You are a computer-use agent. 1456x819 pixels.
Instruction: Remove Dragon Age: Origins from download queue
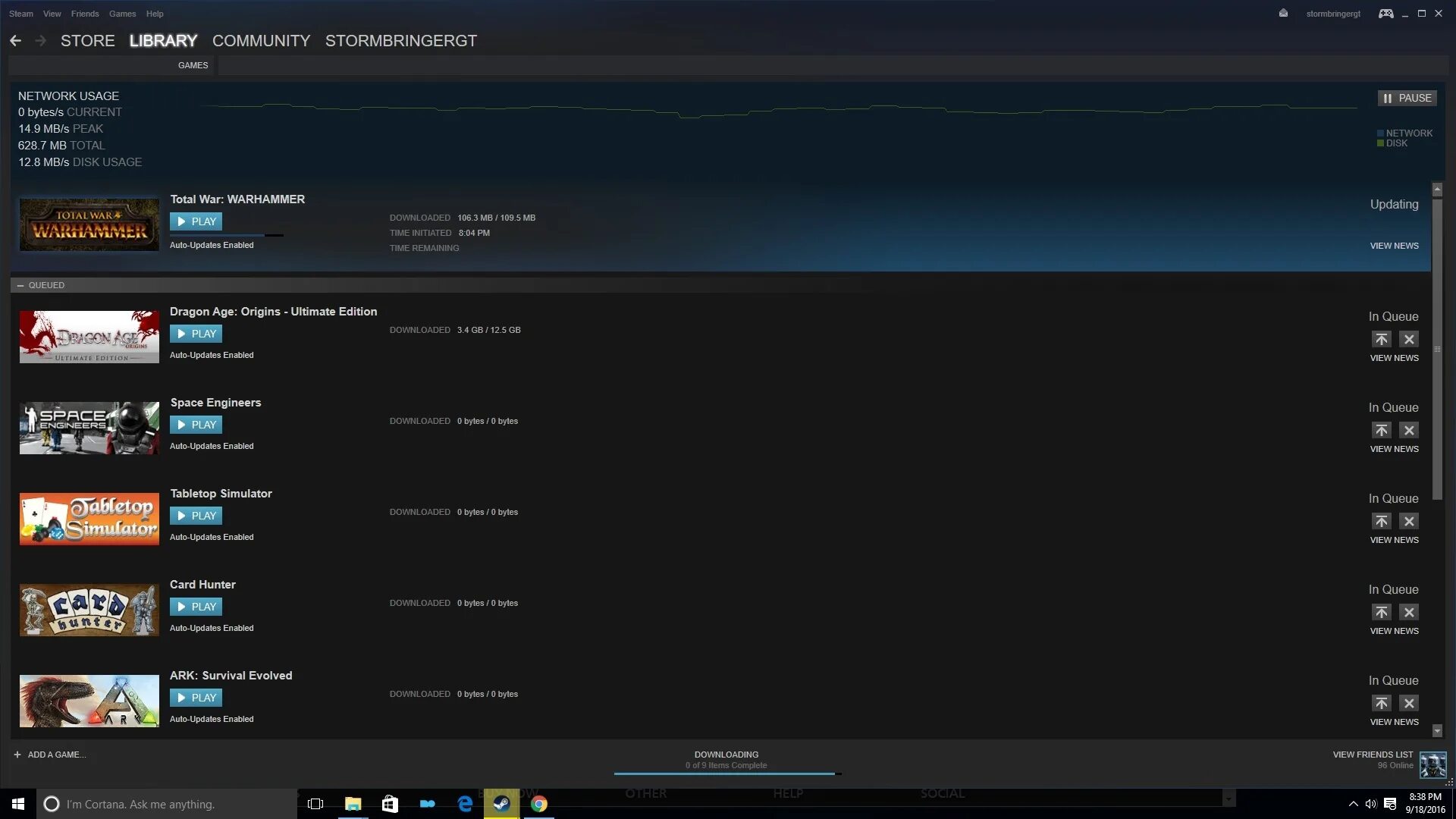coord(1409,339)
